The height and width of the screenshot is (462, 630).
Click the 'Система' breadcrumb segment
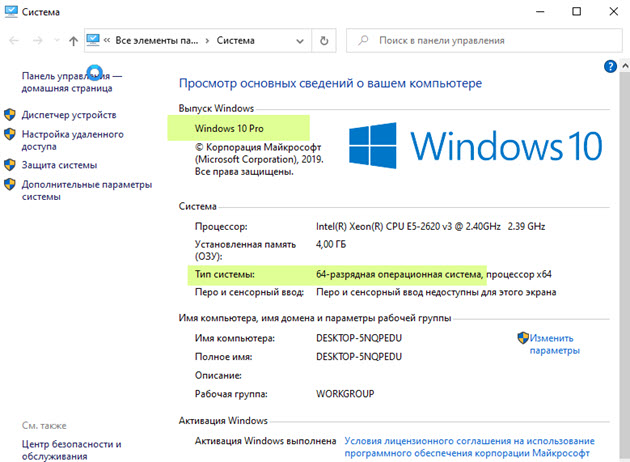pyautogui.click(x=235, y=41)
